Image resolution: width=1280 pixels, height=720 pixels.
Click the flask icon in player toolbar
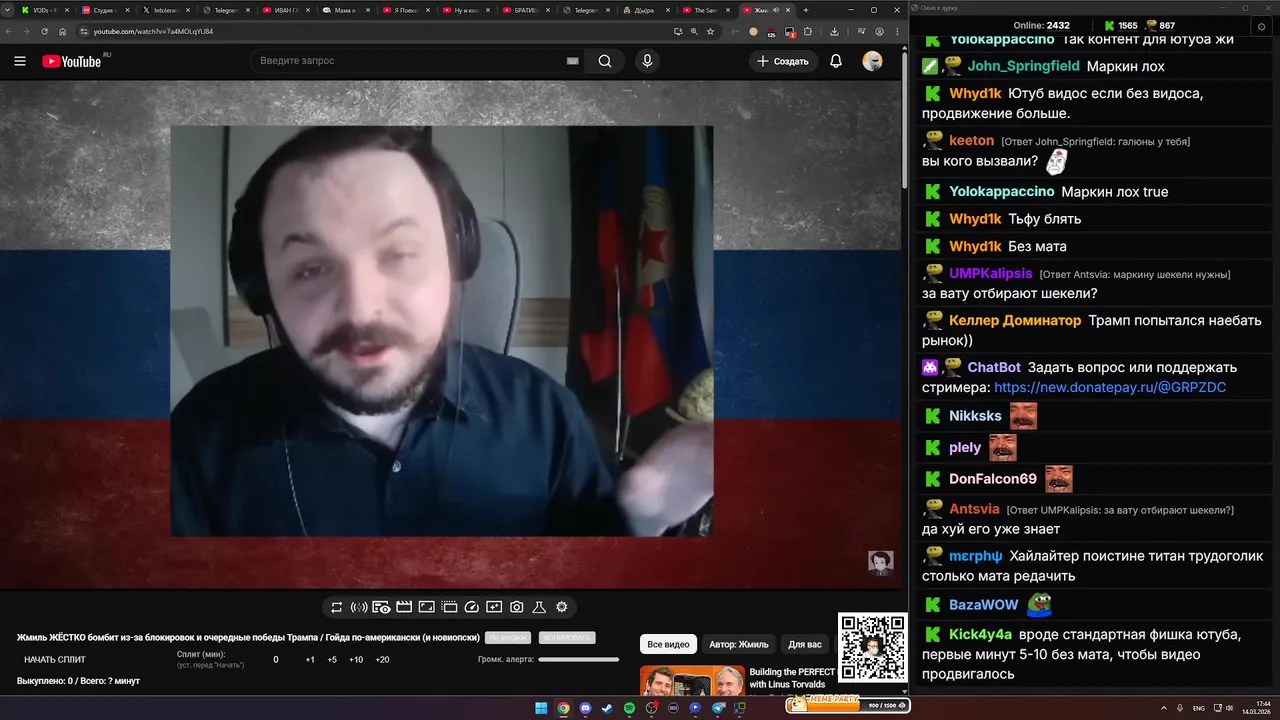[539, 607]
